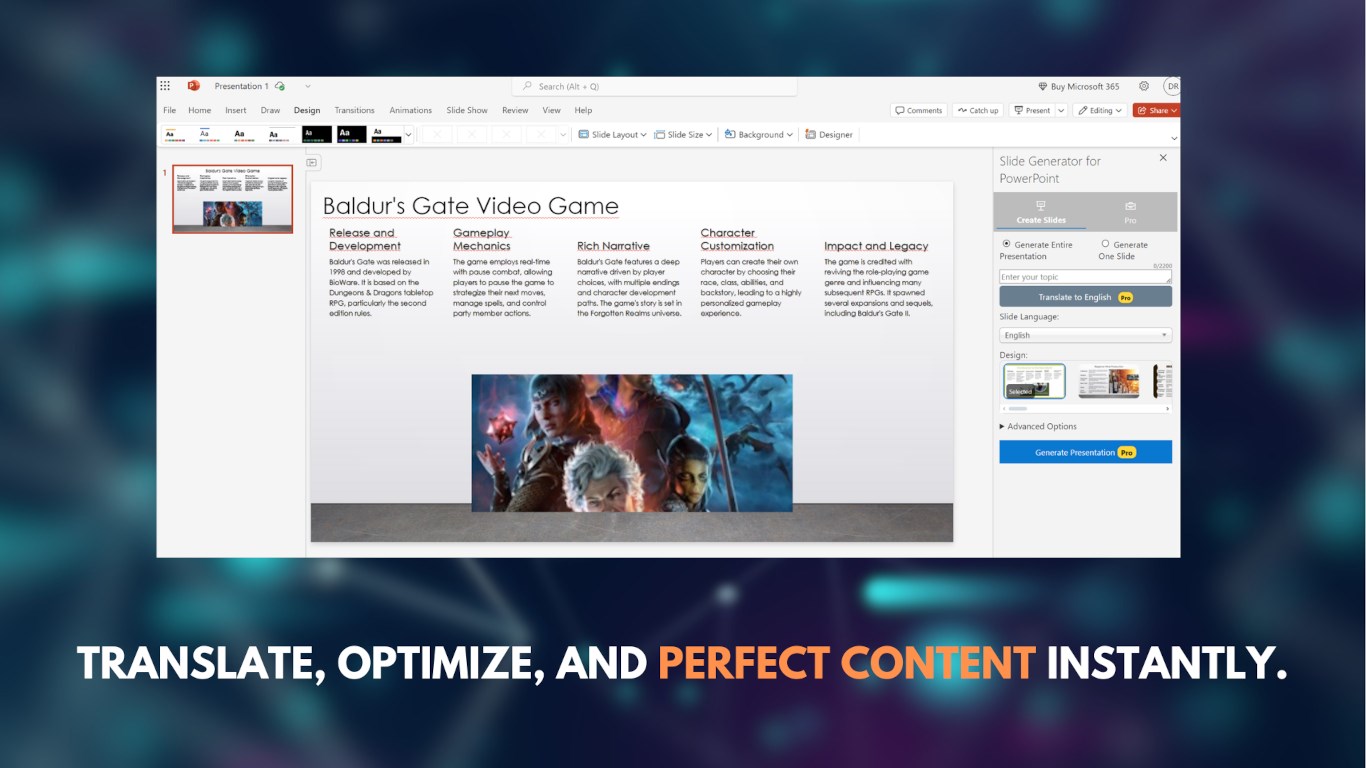1366x768 pixels.
Task: Select the first disabled variant box
Action: click(437, 134)
